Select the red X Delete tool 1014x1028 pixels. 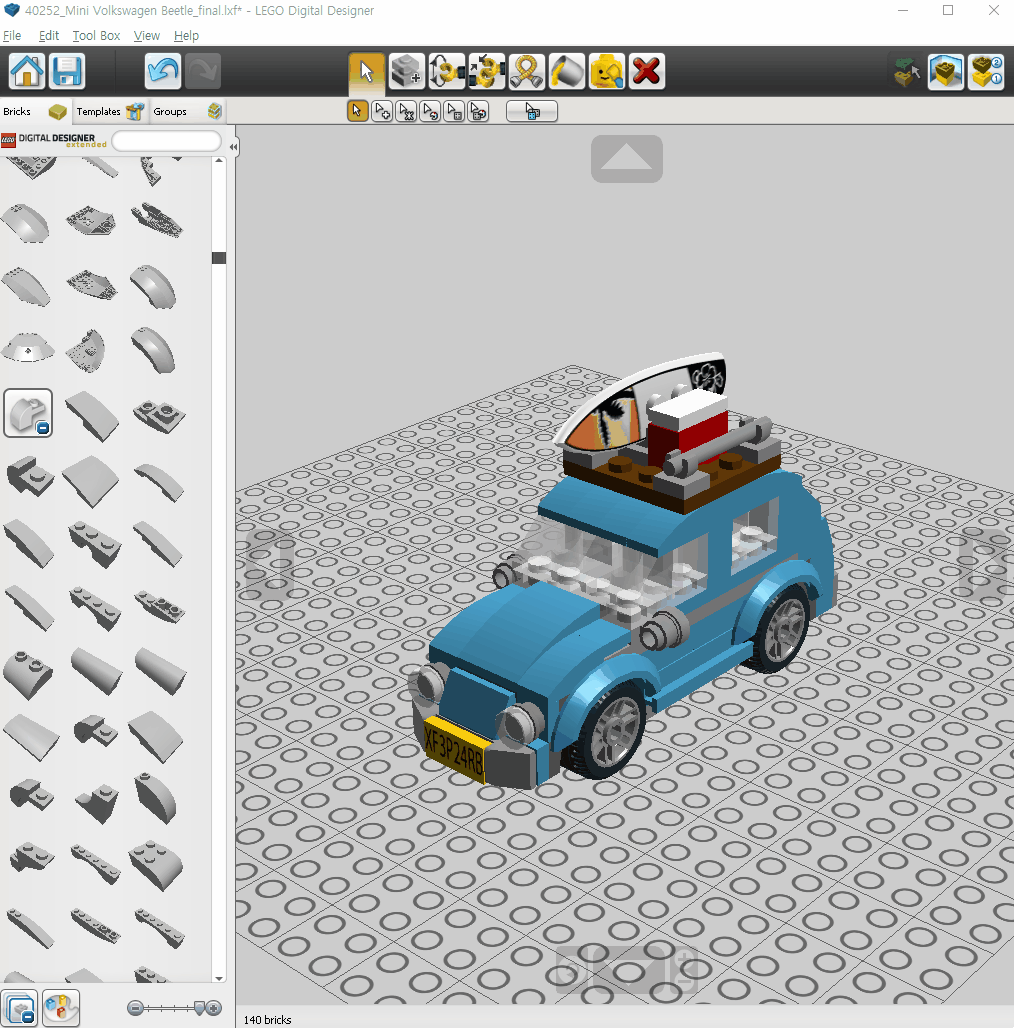(647, 72)
